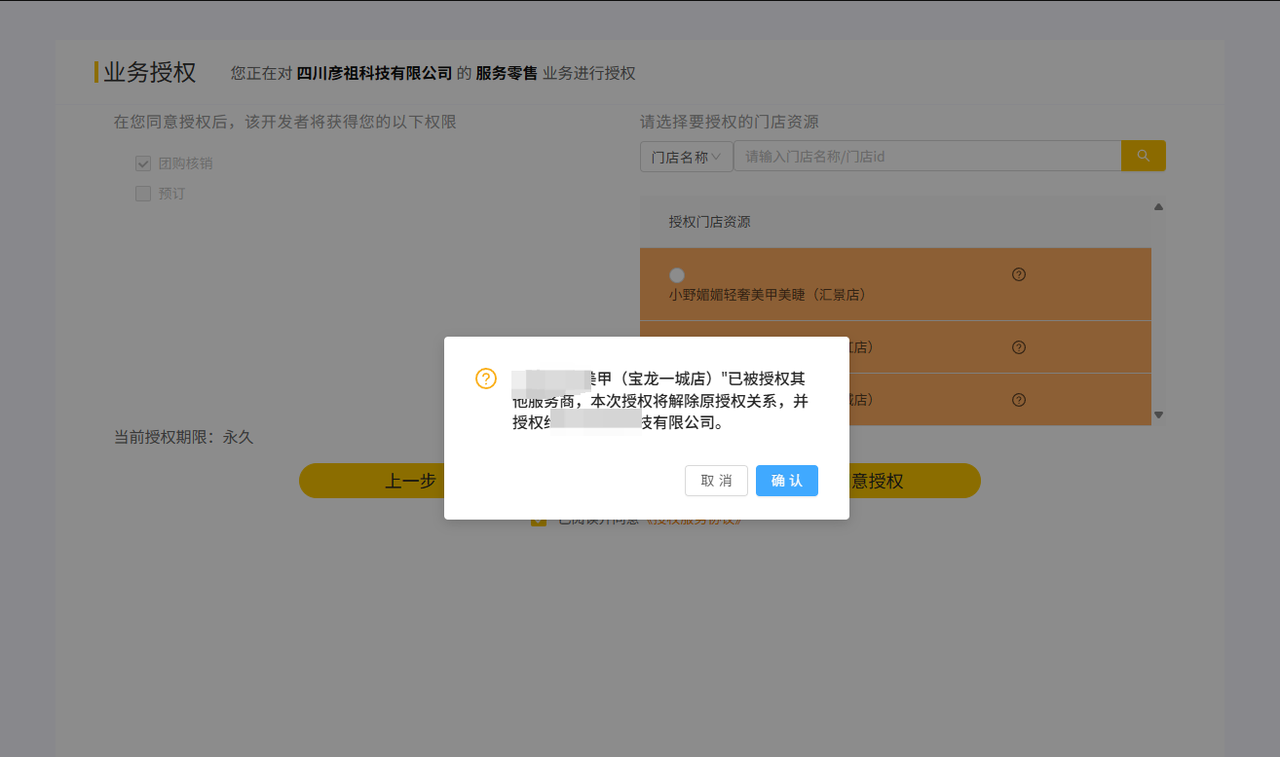Click the 小野媚媚轻奢美甲美睫（汇景店） store row text
The image size is (1280, 757).
(766, 295)
